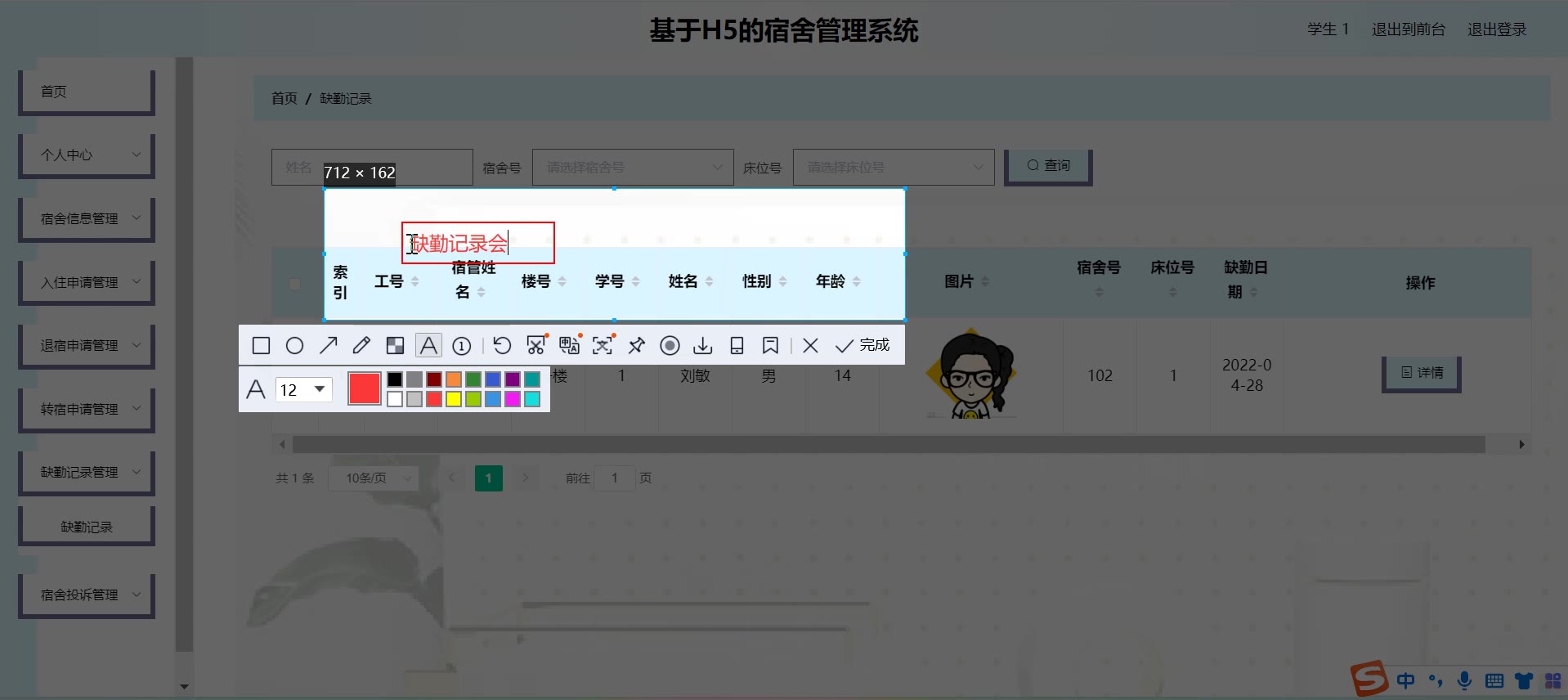Viewport: 1568px width, 700px height.
Task: Click the table's horizontal scrollbar right arrow
Action: coord(1521,445)
